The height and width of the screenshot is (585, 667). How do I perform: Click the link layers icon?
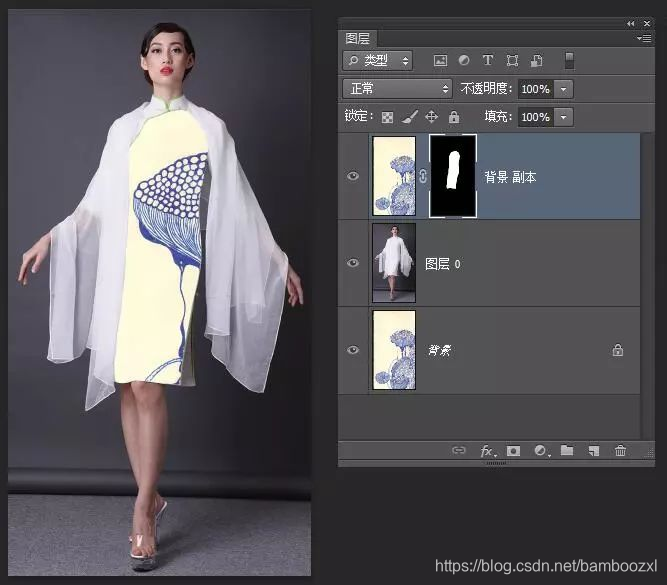pos(459,450)
